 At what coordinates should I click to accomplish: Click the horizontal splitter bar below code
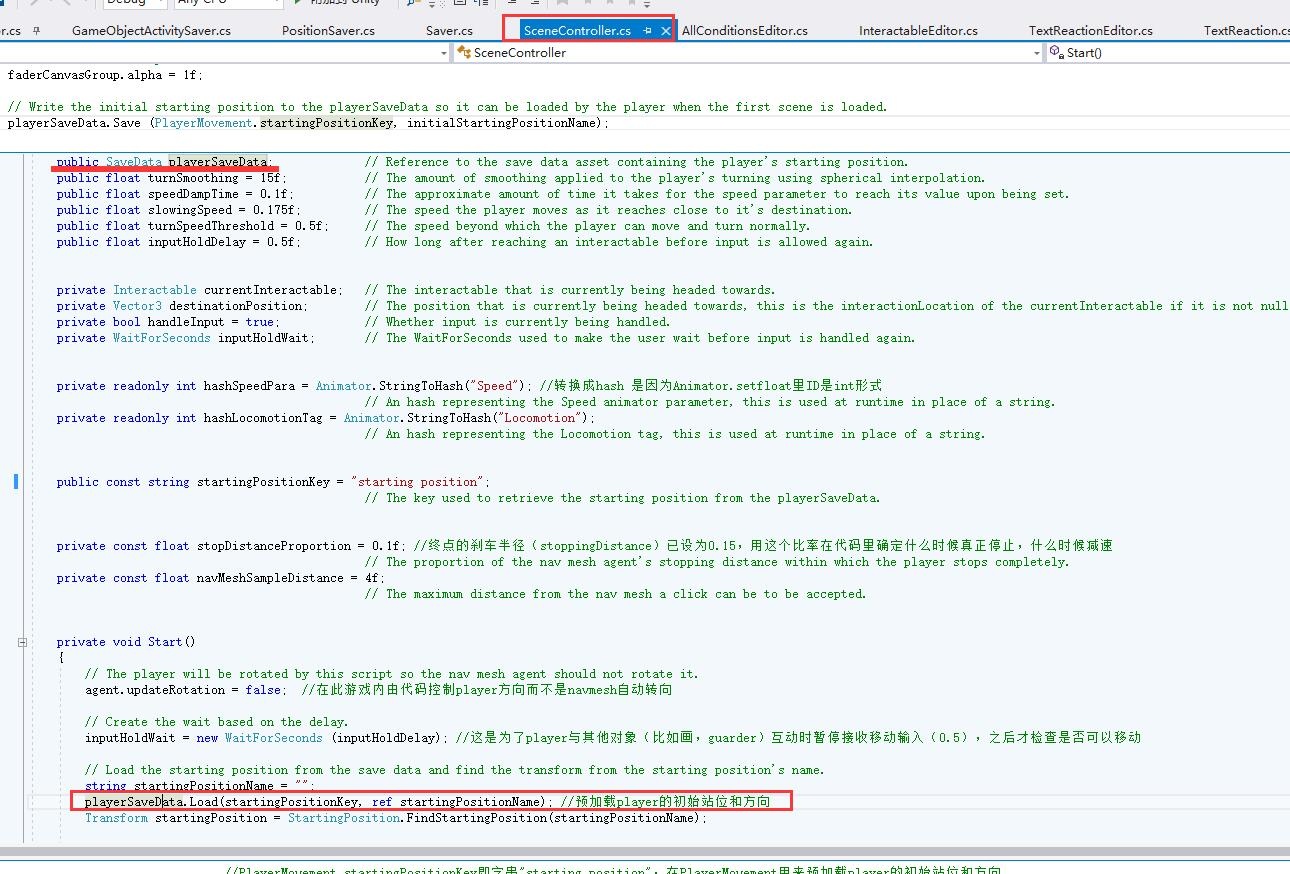(645, 853)
